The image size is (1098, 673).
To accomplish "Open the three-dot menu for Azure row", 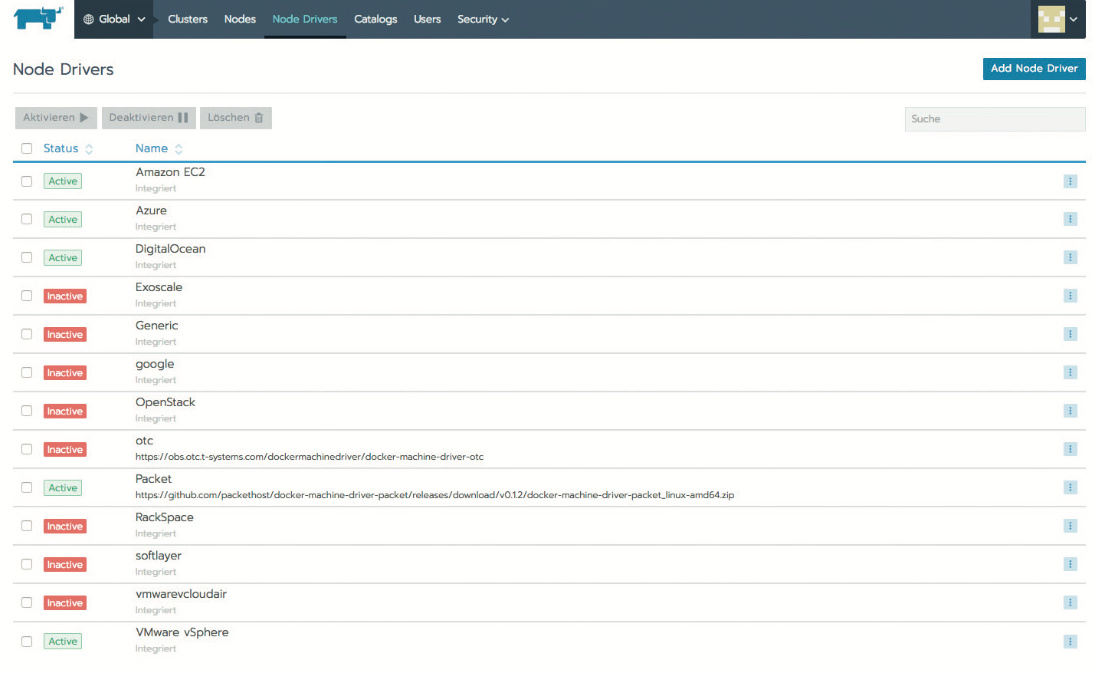I will (x=1070, y=219).
